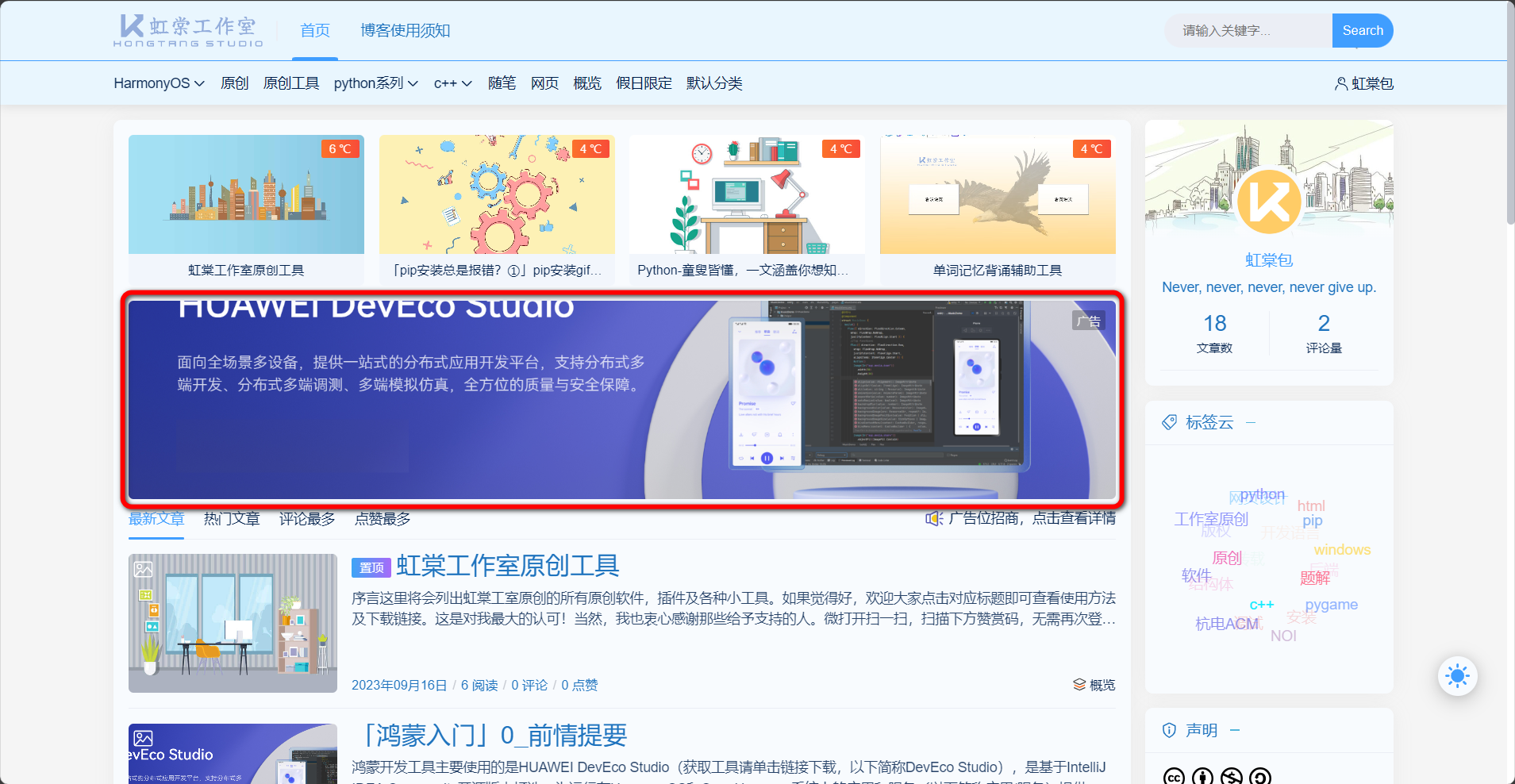The width and height of the screenshot is (1515, 784).
Task: Click the 虹棠工作室 site logo
Action: click(x=188, y=30)
